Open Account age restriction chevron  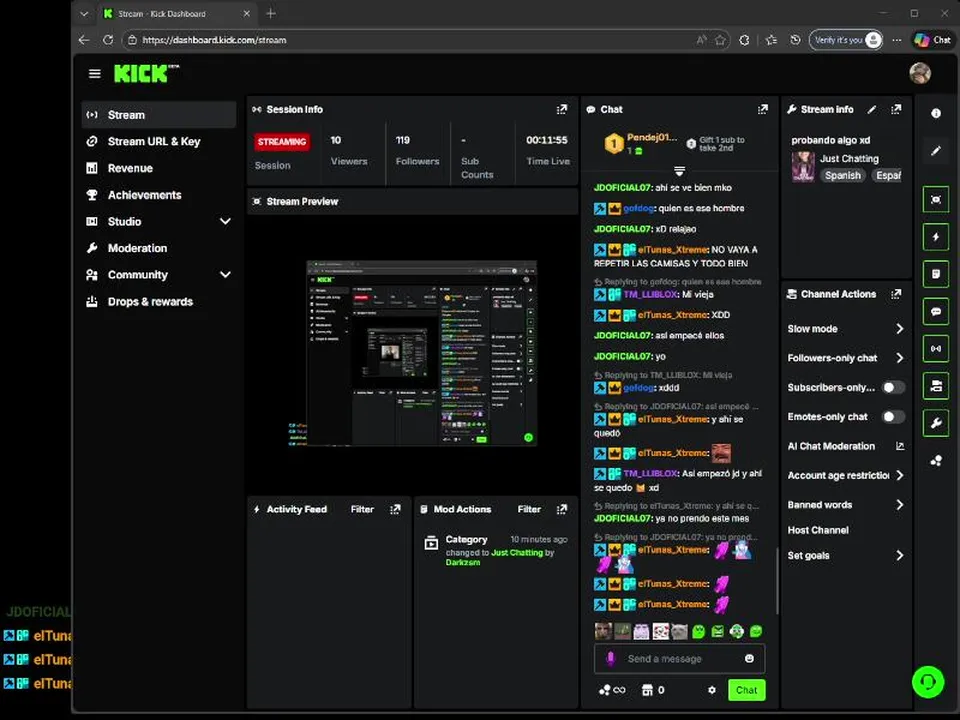[x=899, y=476]
